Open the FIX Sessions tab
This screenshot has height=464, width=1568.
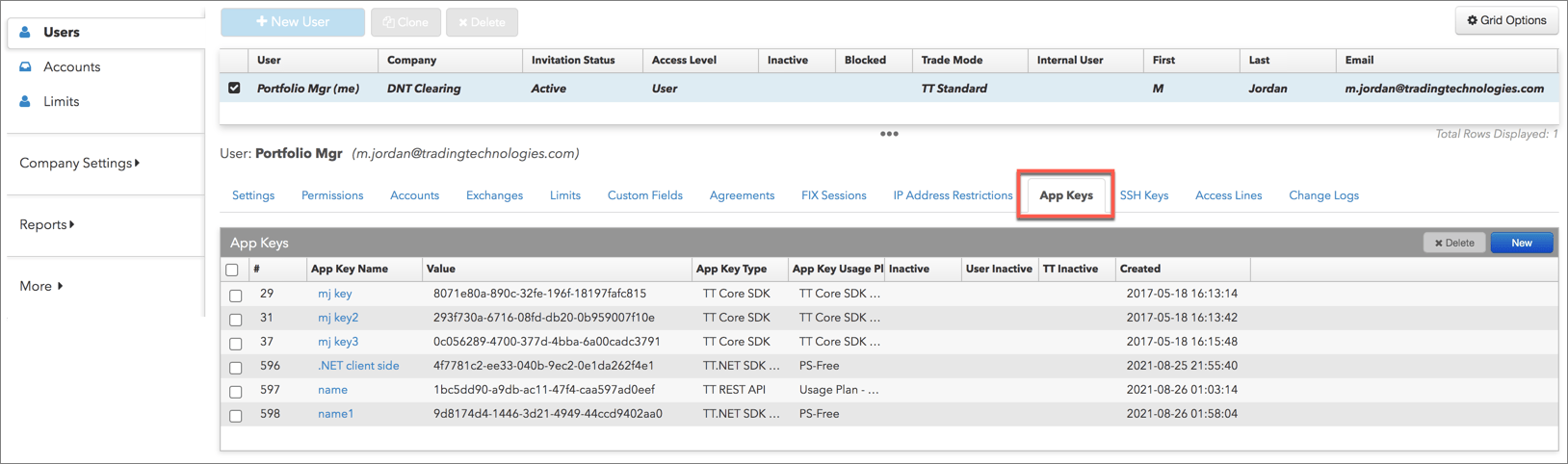click(x=834, y=195)
